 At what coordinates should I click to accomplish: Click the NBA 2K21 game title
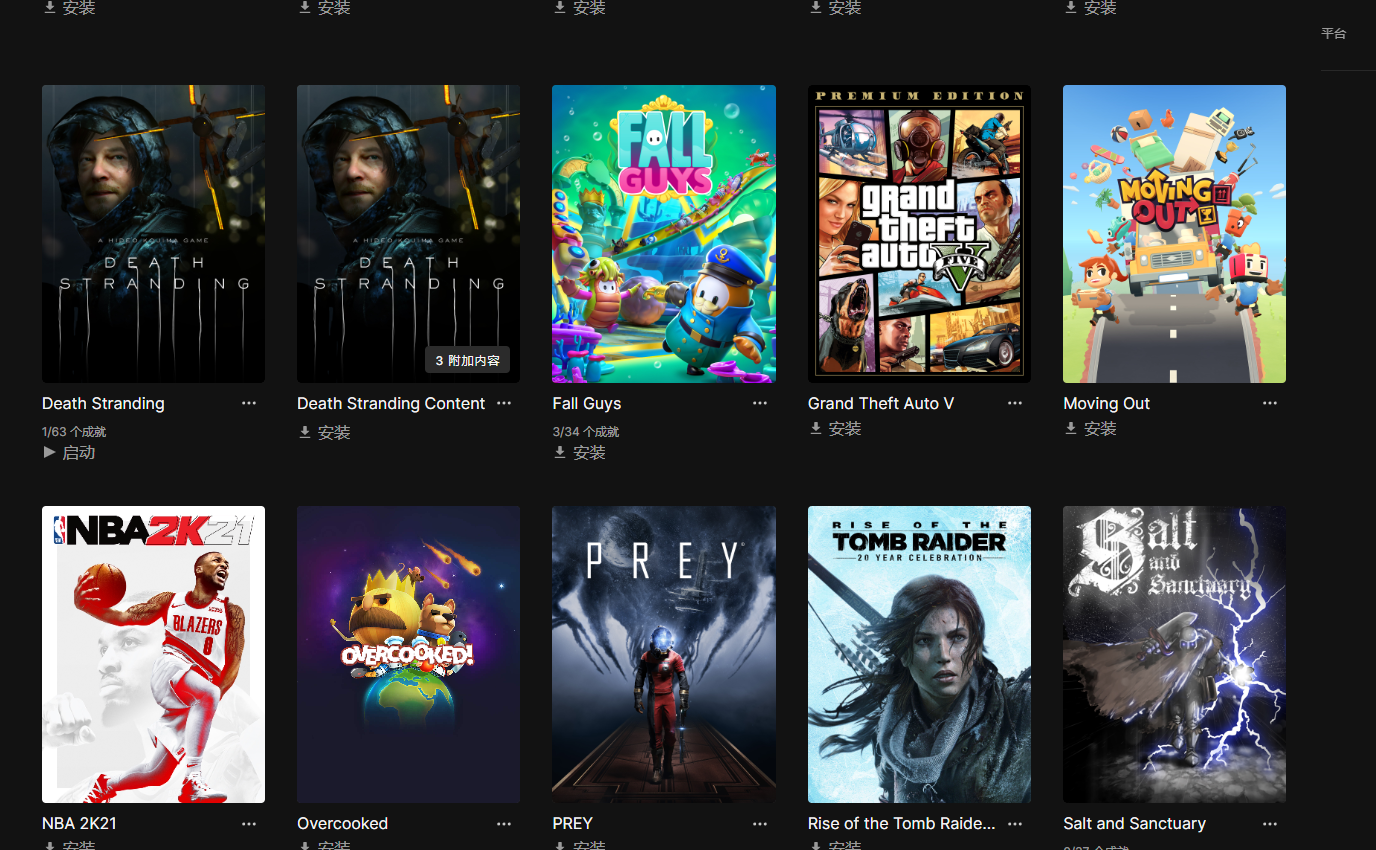pos(79,824)
